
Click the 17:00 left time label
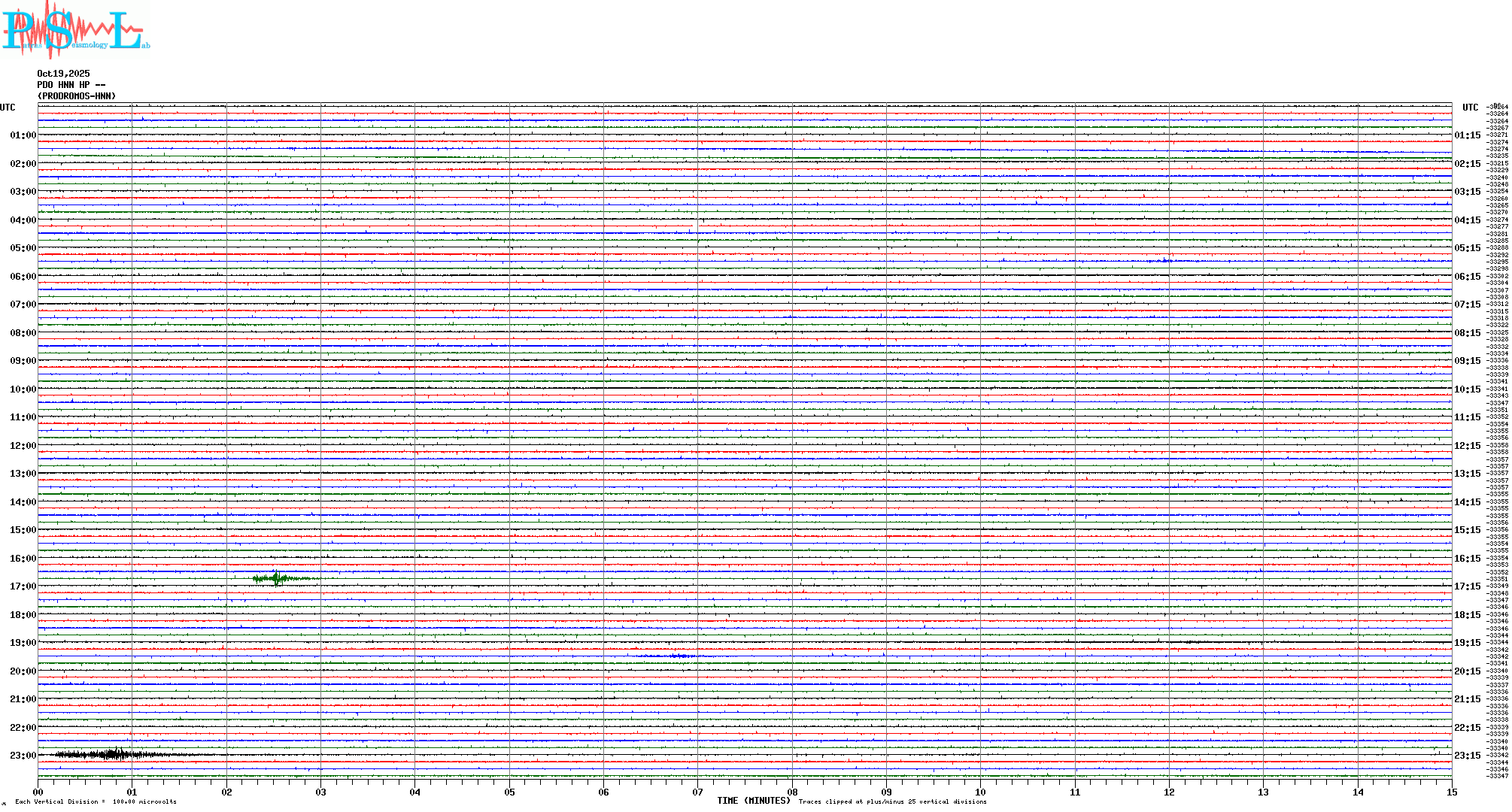tap(23, 586)
